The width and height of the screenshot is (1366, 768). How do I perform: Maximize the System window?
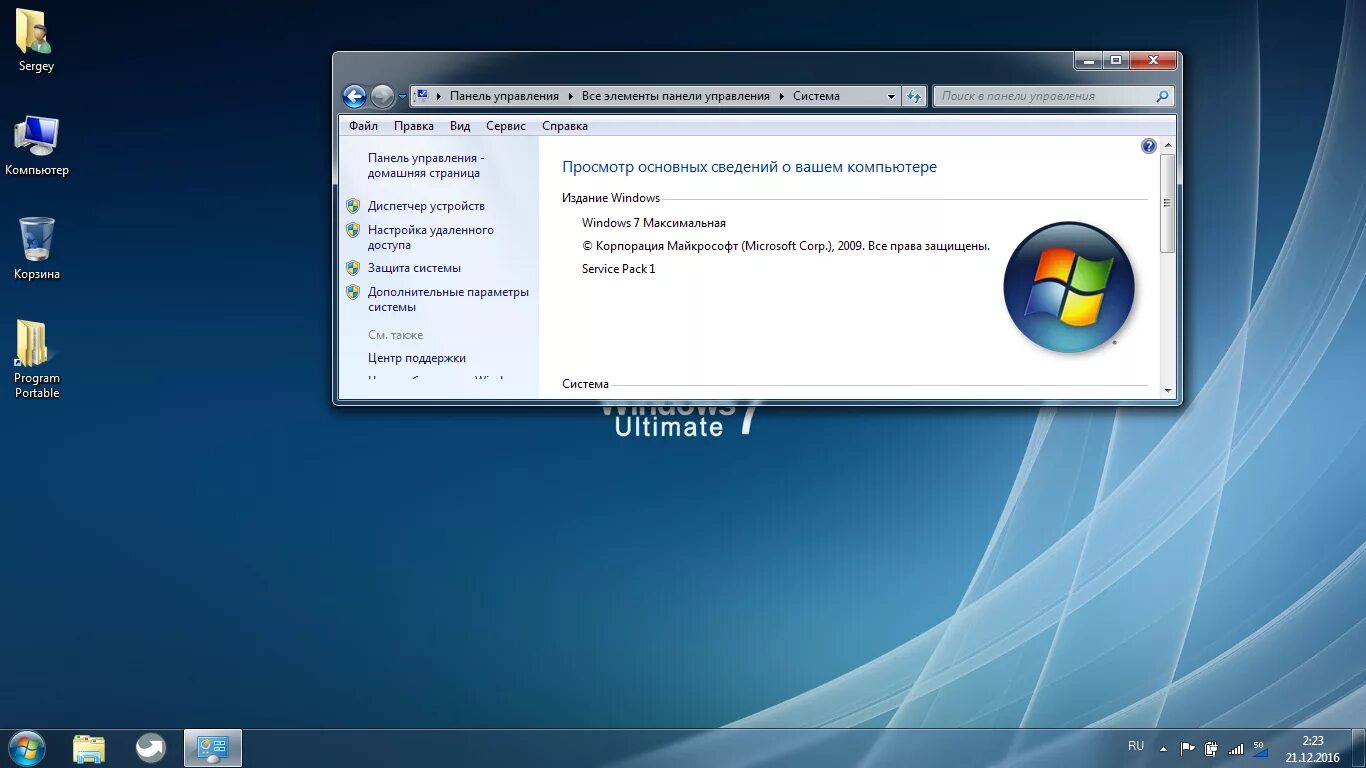click(1116, 61)
